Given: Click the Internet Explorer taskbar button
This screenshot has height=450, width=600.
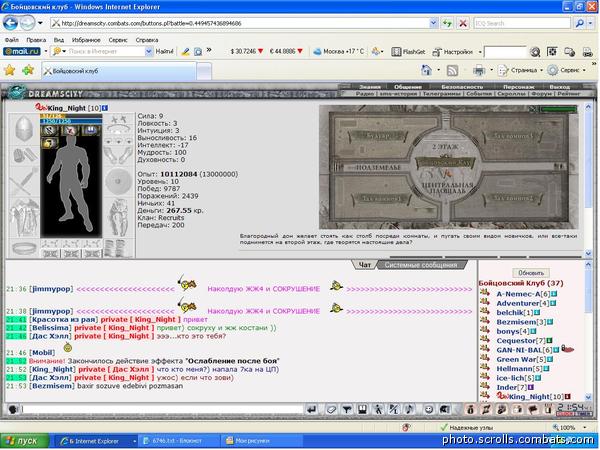Looking at the screenshot, I should click(x=96, y=441).
